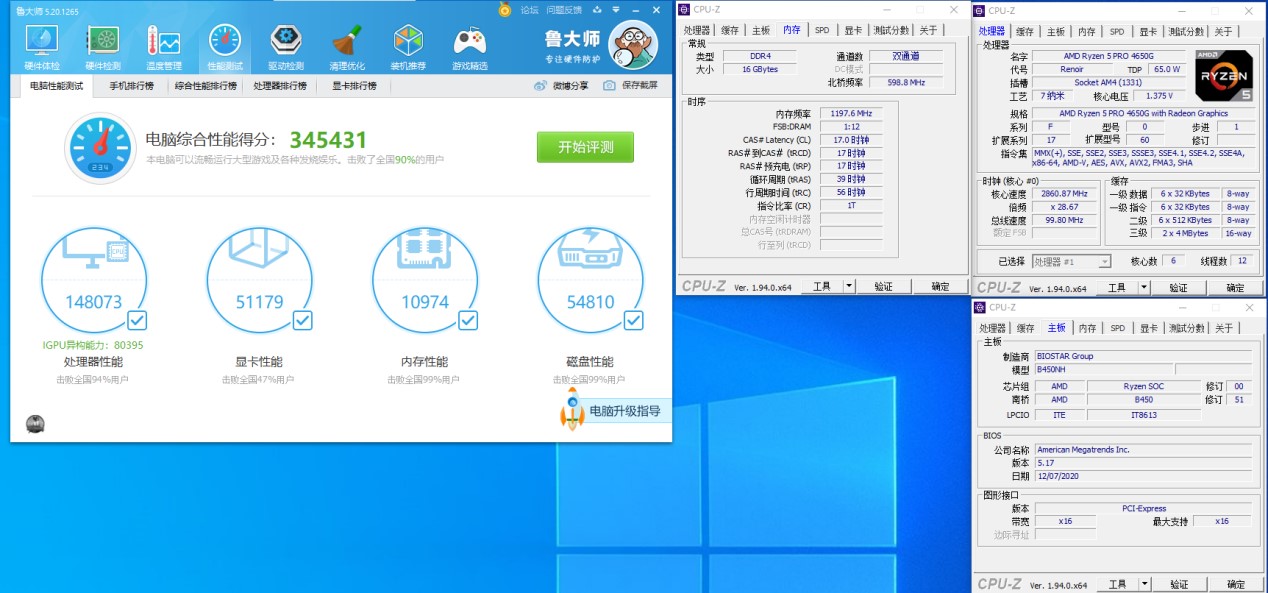Open SPD tab in CPU-Z memory window

821,30
